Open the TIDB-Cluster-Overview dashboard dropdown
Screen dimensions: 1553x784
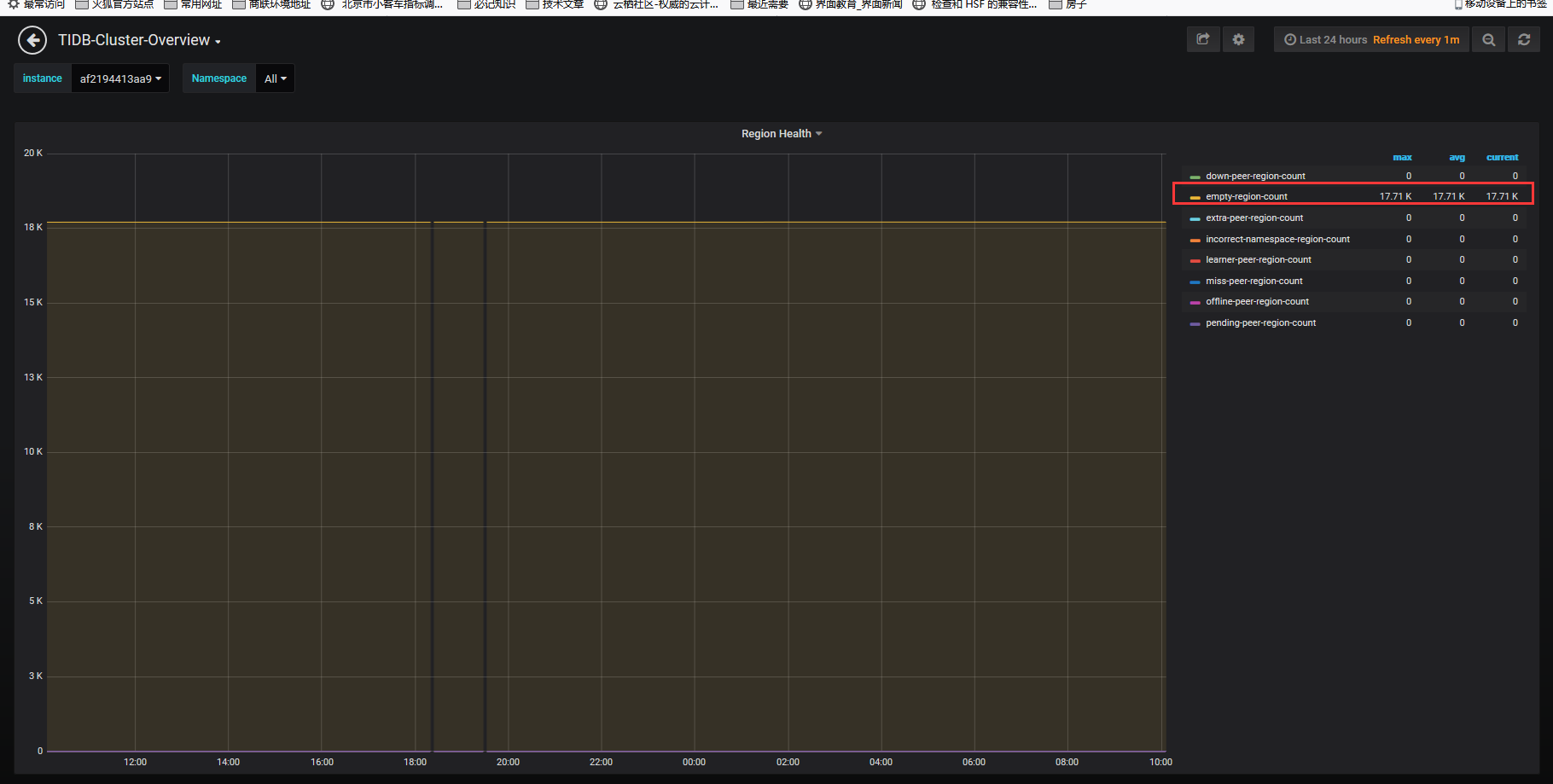(x=139, y=40)
